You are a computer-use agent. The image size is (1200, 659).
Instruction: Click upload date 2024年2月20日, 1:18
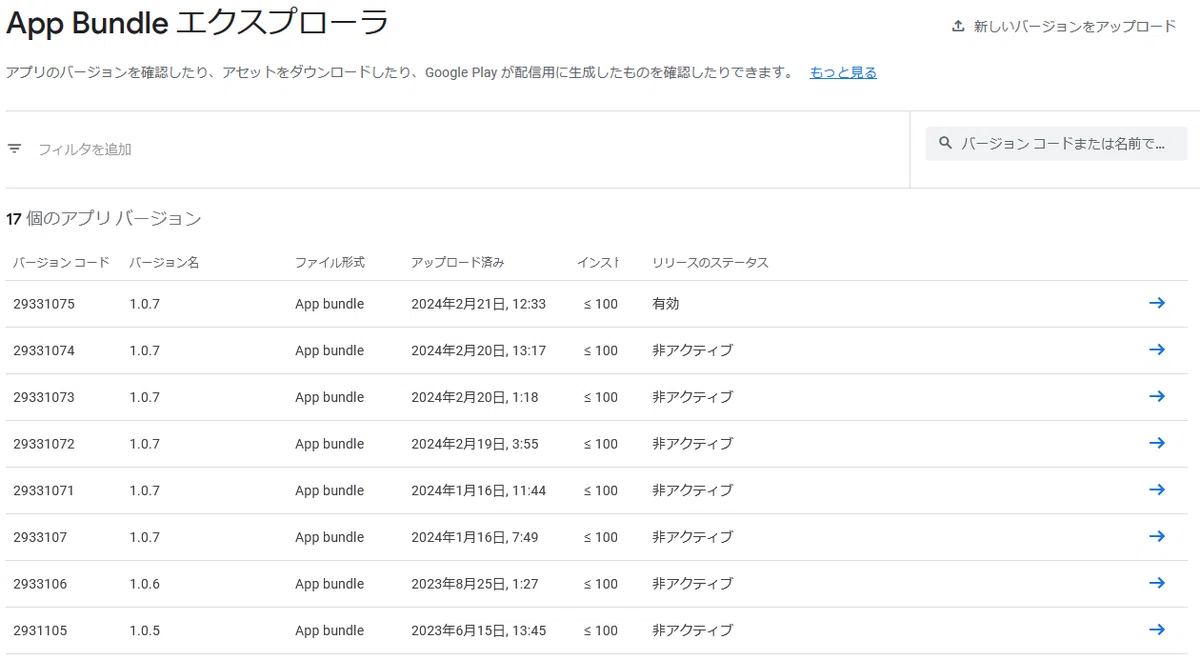click(x=474, y=397)
